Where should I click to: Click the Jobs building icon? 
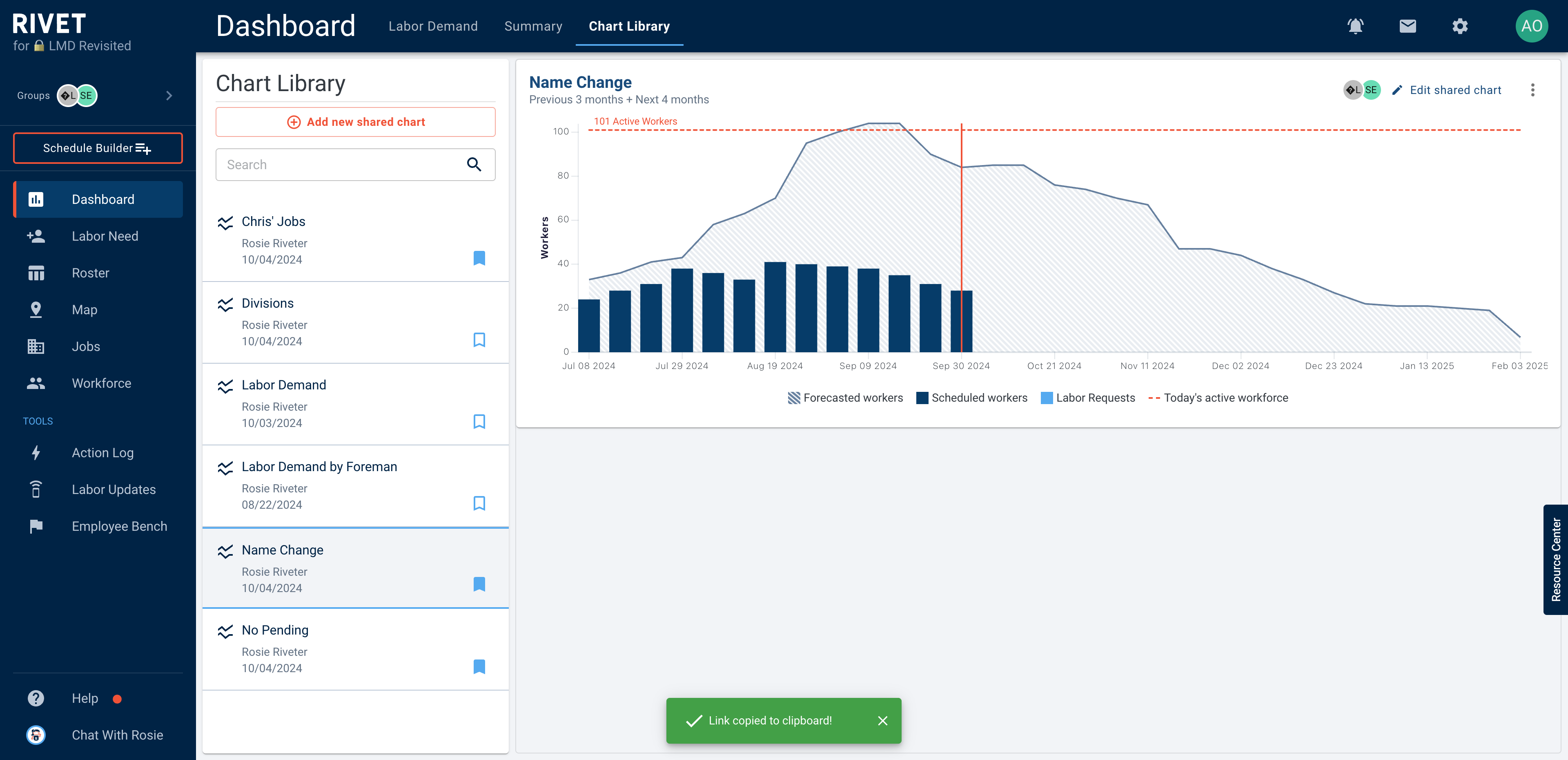(x=36, y=346)
